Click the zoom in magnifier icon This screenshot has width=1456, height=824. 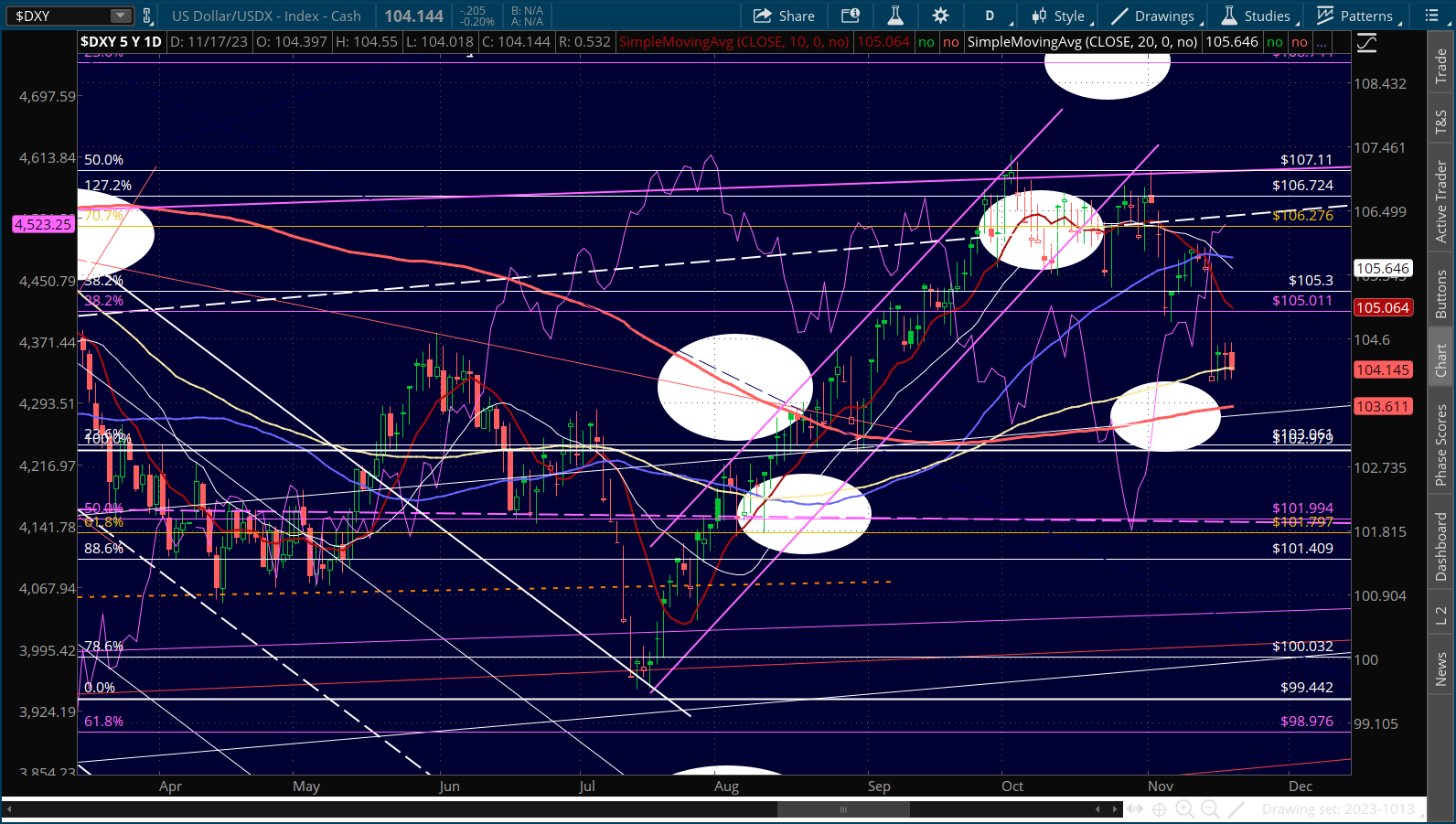point(1184,809)
